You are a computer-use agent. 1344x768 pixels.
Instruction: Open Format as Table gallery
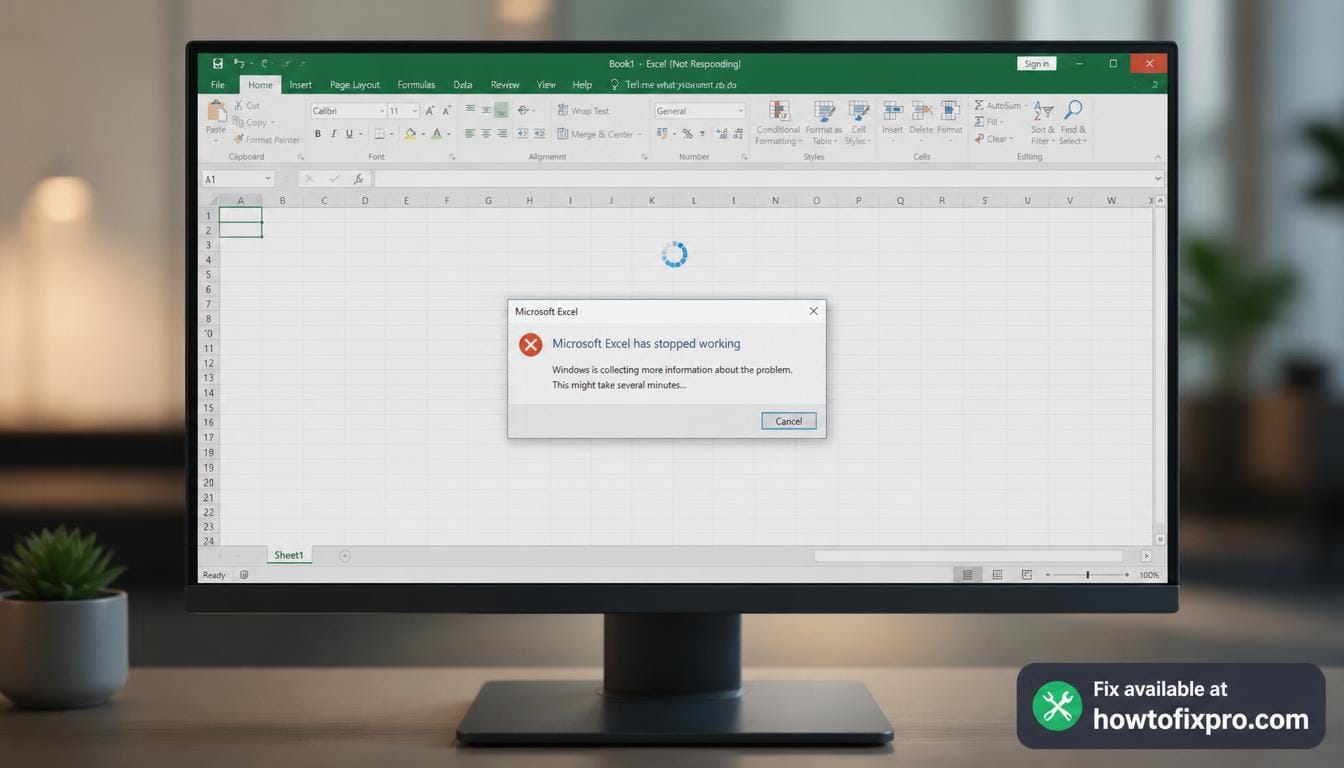tap(824, 123)
